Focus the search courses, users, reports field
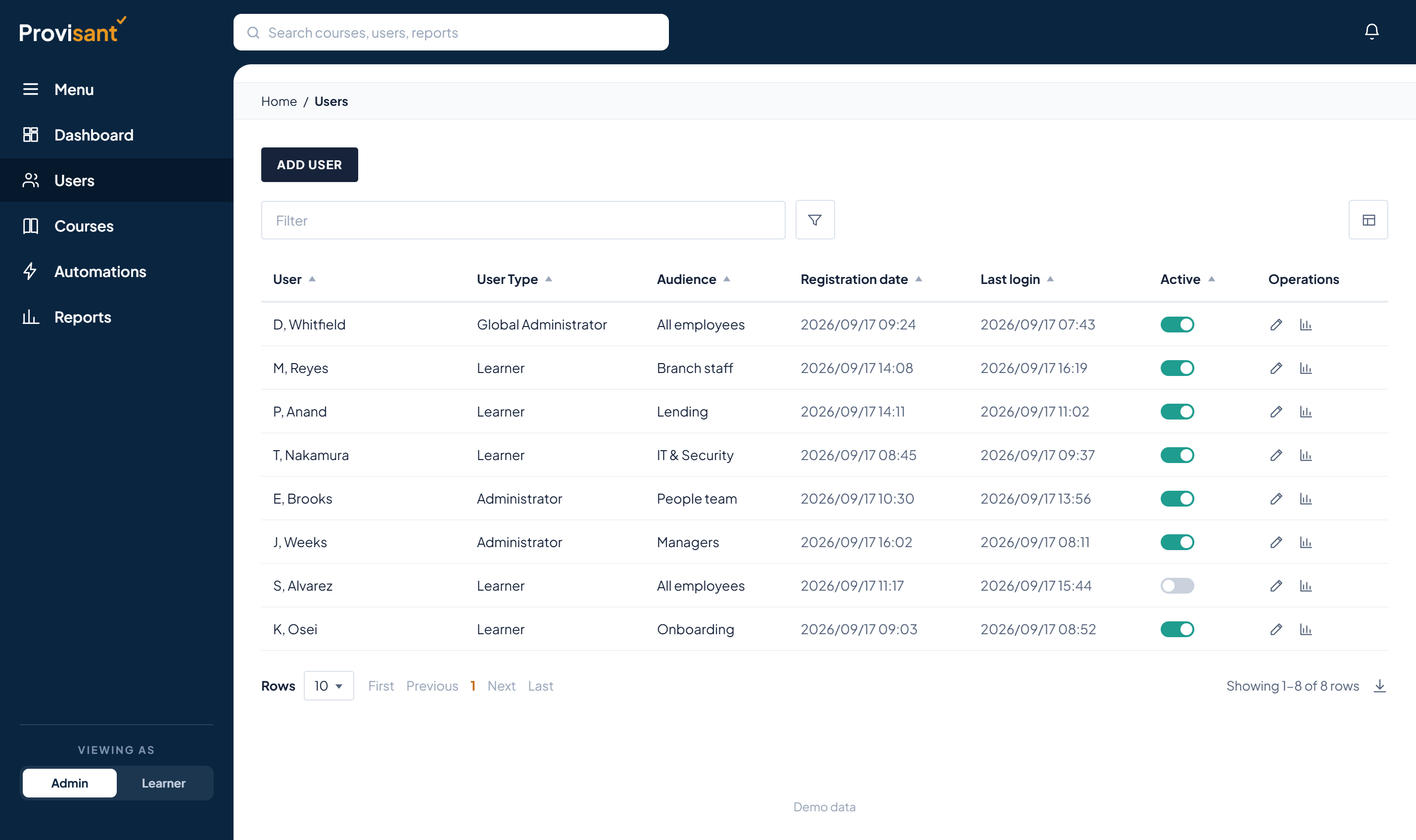Viewport: 1416px width, 840px height. (451, 32)
